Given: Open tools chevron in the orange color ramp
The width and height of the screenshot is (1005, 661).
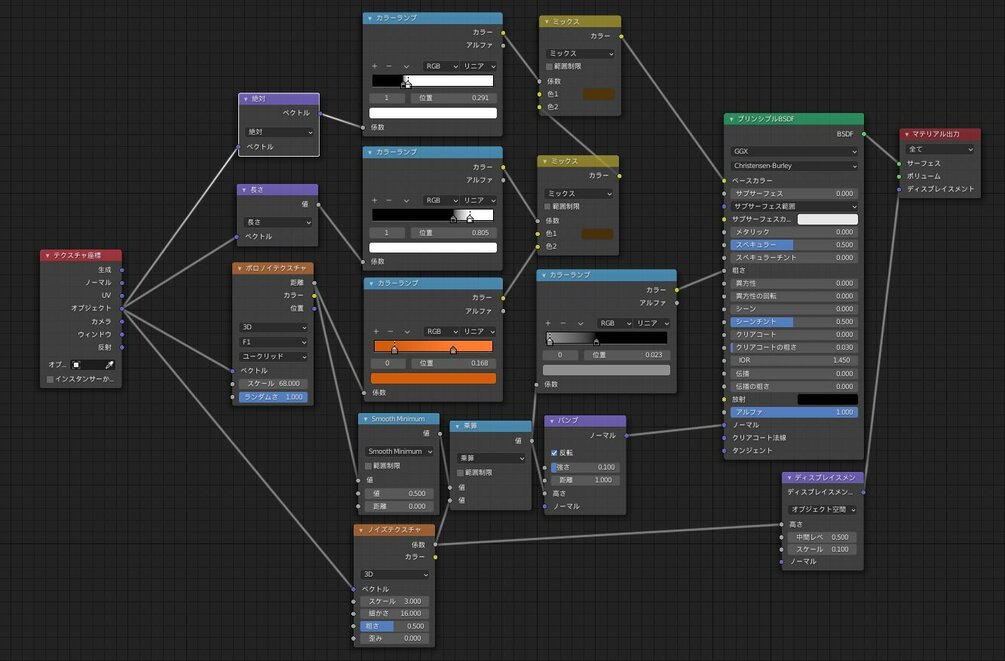Looking at the screenshot, I should 408,331.
